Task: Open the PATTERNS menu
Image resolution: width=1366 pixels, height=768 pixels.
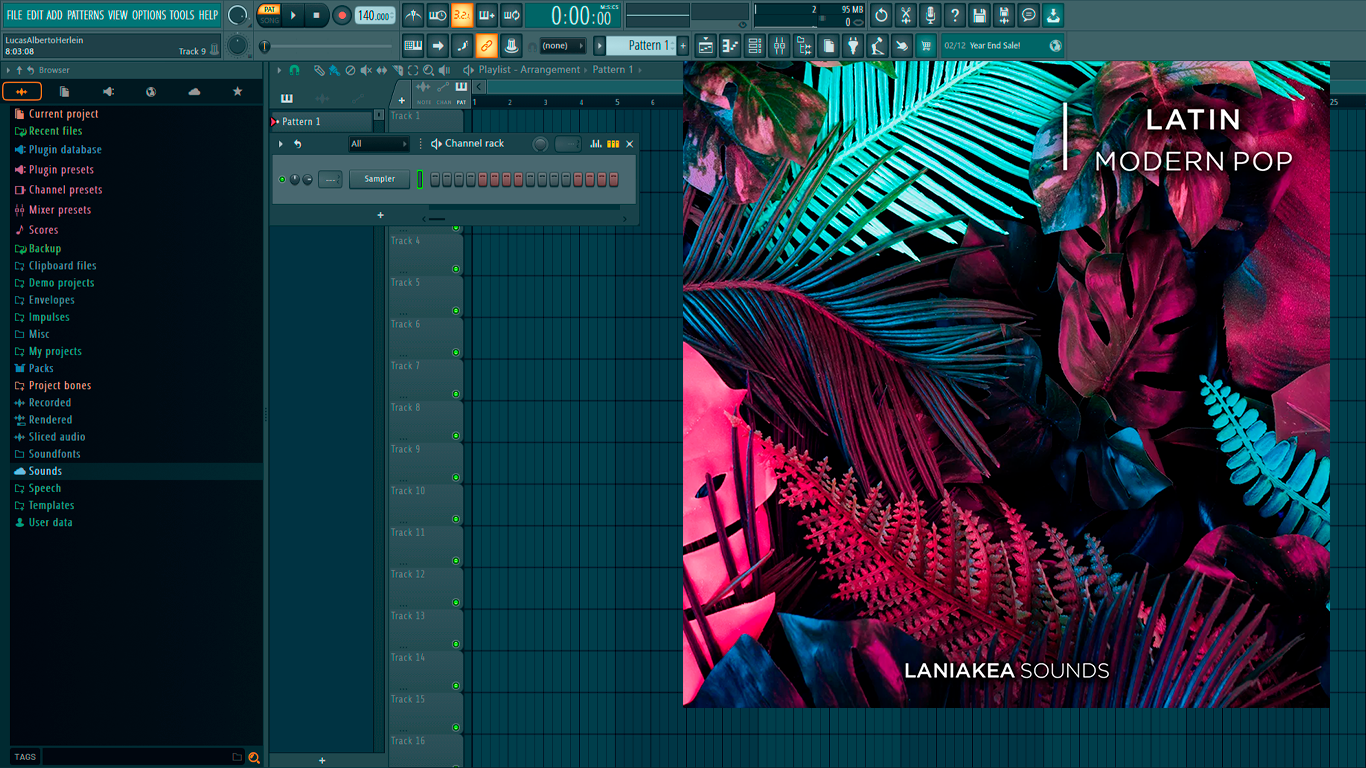Action: (x=85, y=15)
